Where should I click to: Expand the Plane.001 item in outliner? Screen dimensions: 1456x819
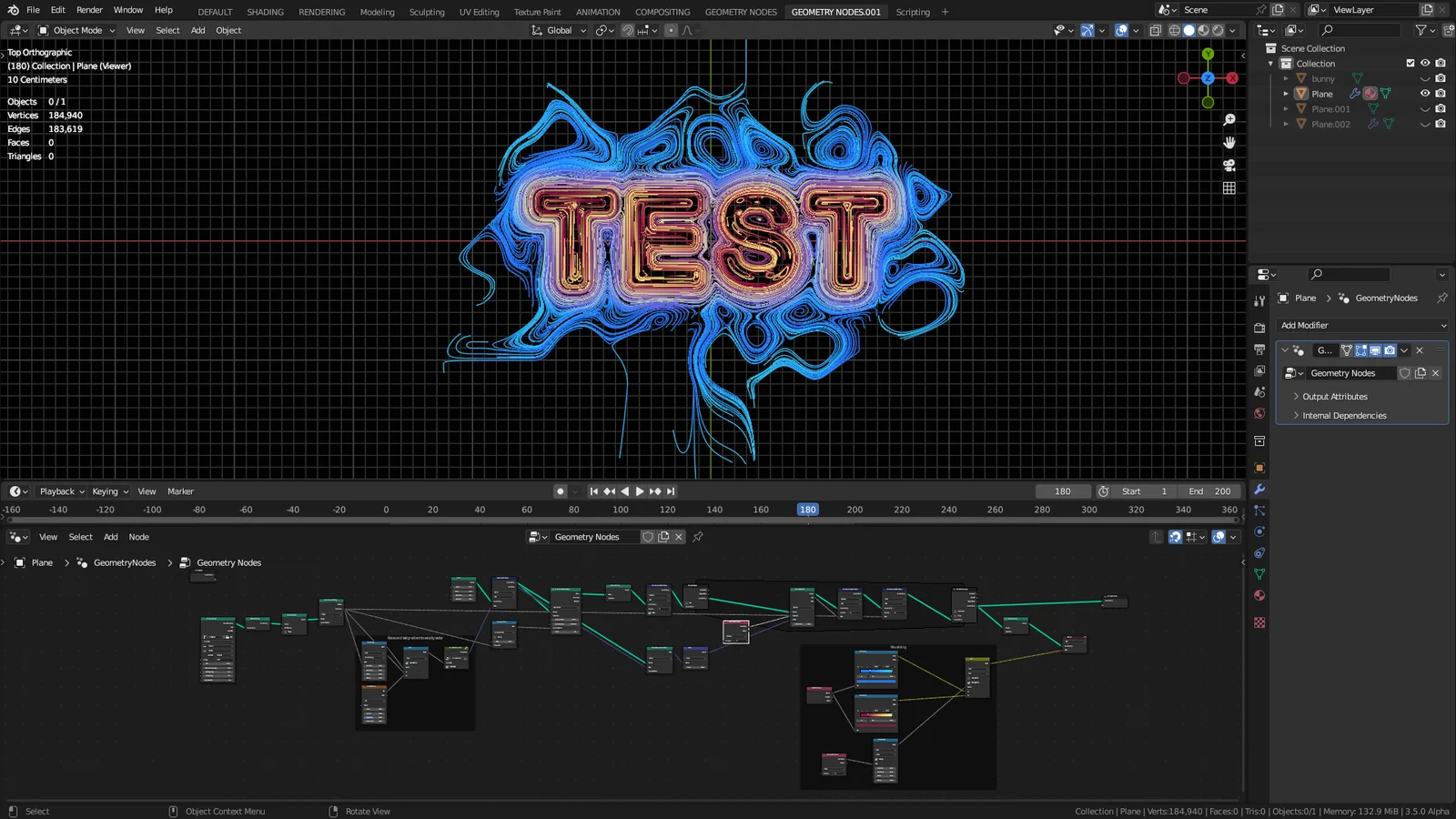1286,108
